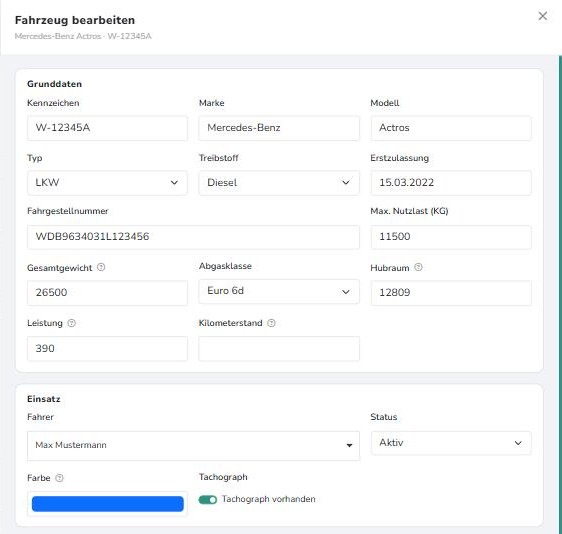
Task: Click the Max. Nutzlast field 11500
Action: tap(451, 237)
